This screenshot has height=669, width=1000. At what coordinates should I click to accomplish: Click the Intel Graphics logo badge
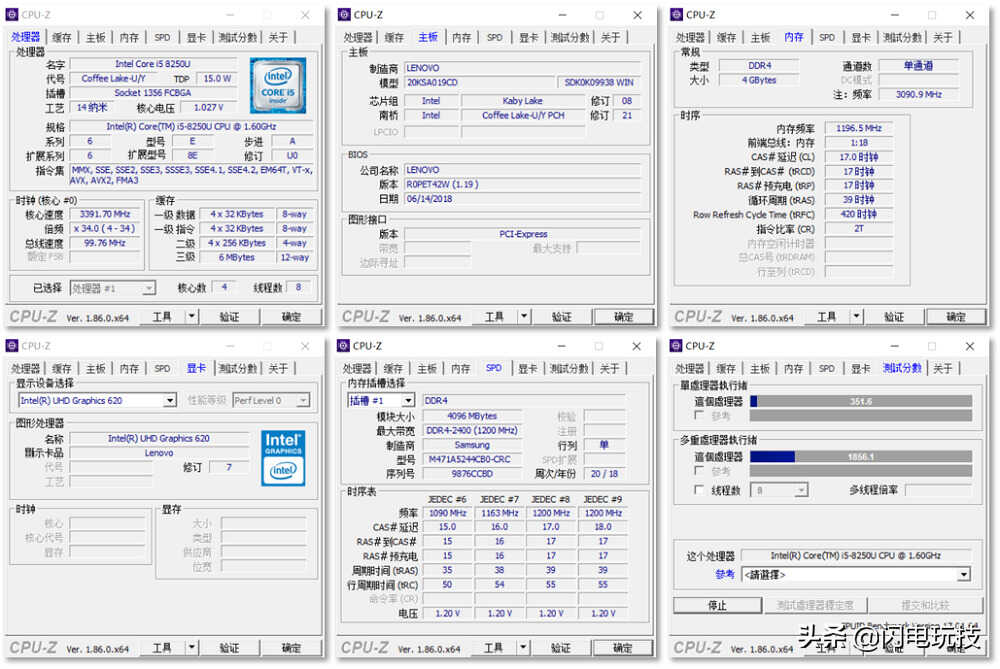(x=283, y=458)
